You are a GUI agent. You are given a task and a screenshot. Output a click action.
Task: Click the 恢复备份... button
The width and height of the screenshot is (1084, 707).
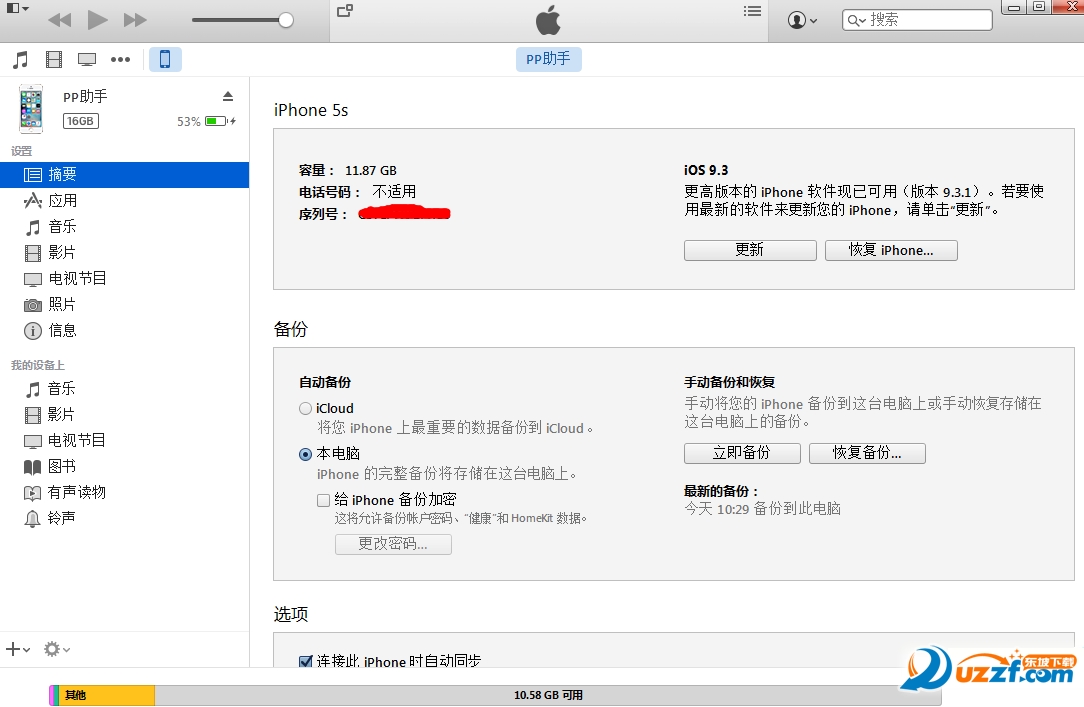(x=867, y=453)
